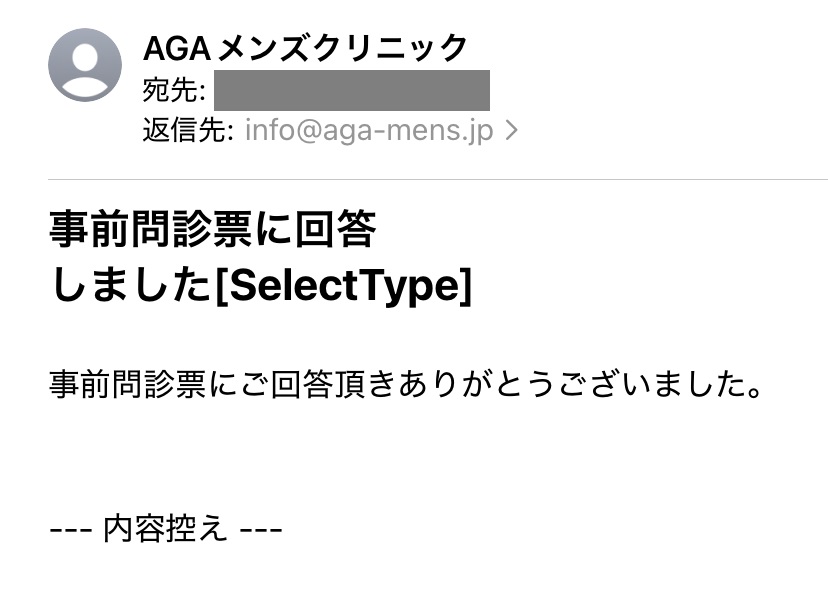828x599 pixels.
Task: Click the --- 内容控え --- separator text
Action: (x=166, y=528)
